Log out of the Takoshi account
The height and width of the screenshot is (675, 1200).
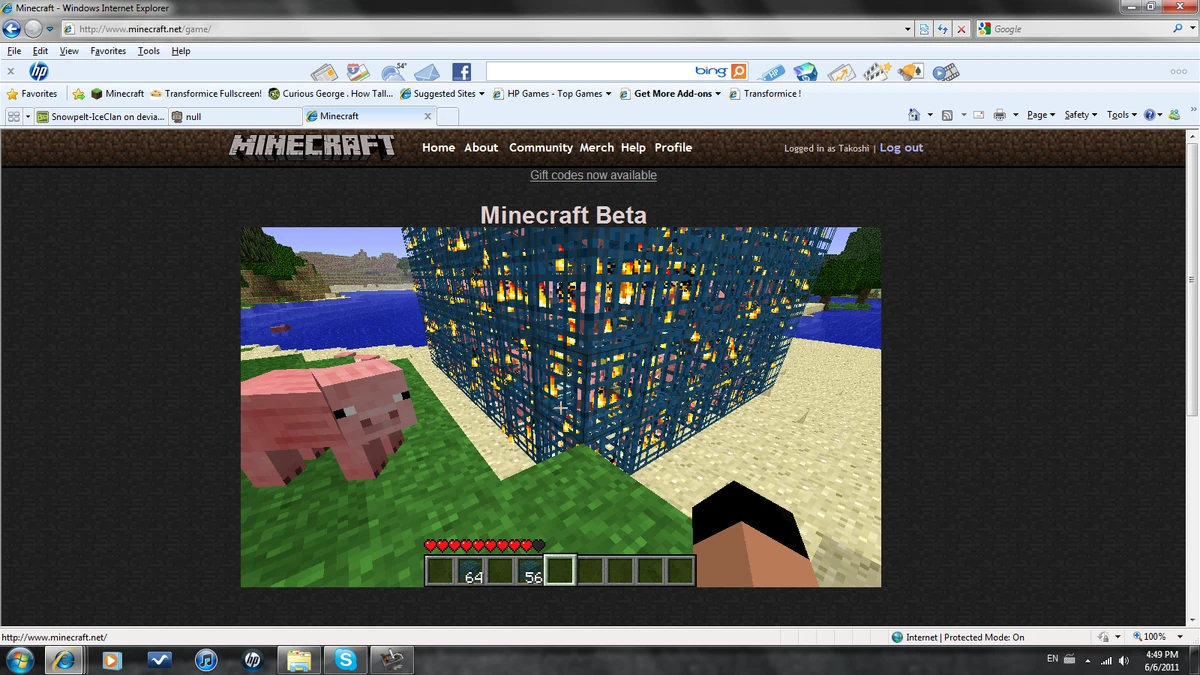901,147
